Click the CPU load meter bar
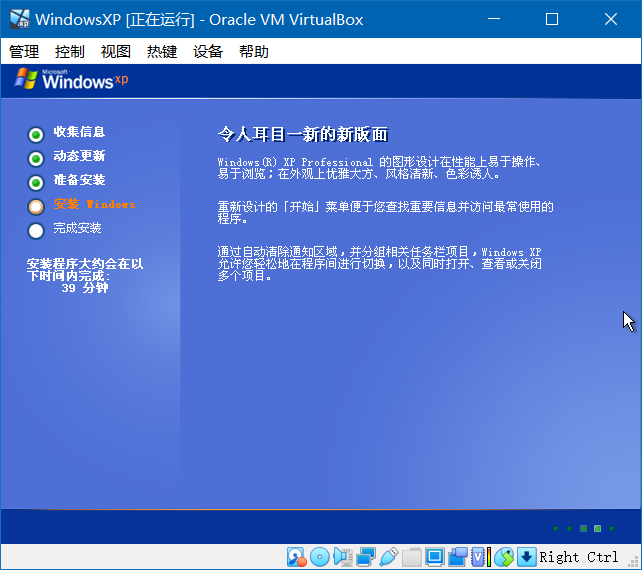 point(489,557)
